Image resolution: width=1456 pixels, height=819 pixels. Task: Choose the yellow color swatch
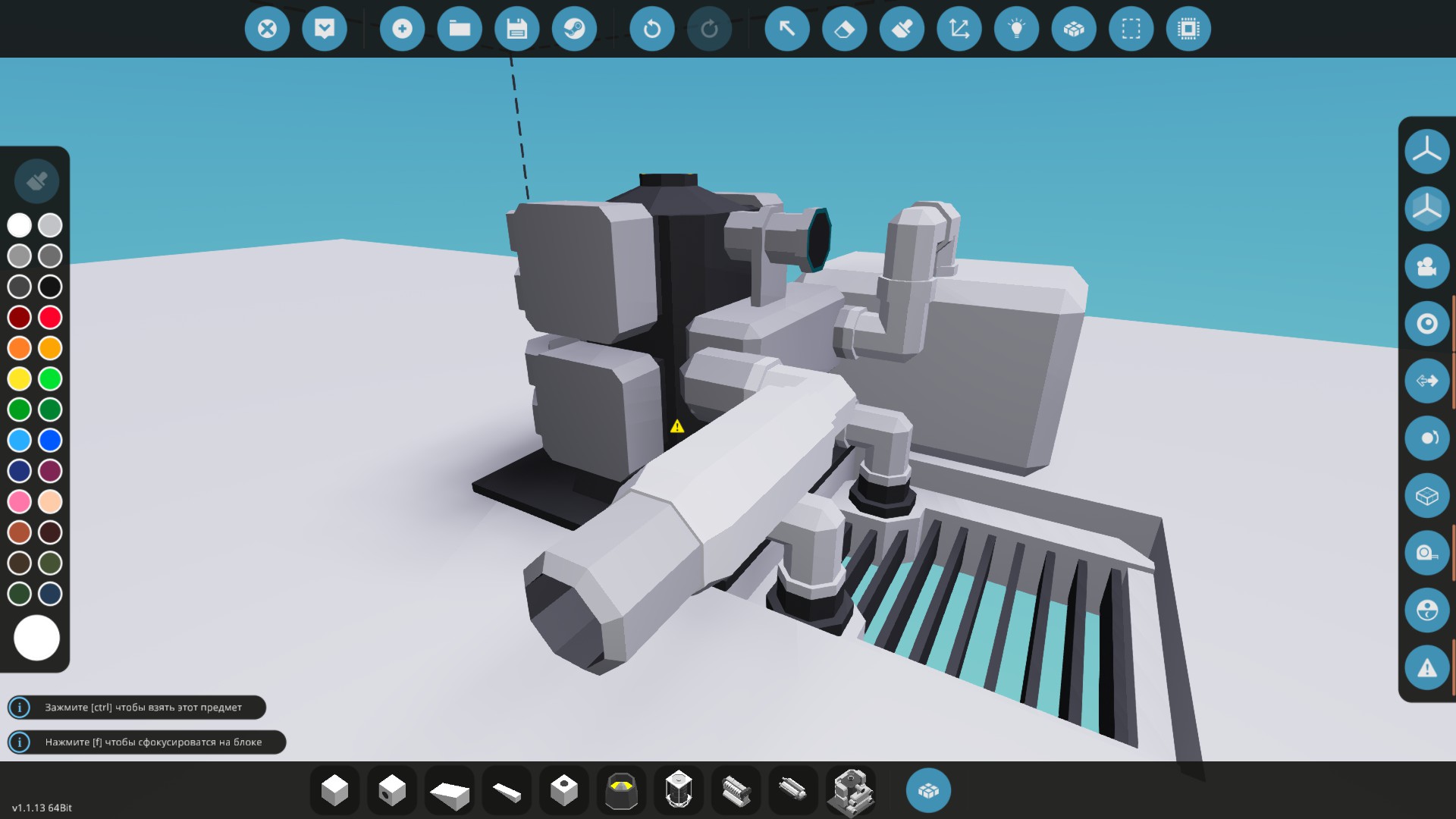coord(20,378)
